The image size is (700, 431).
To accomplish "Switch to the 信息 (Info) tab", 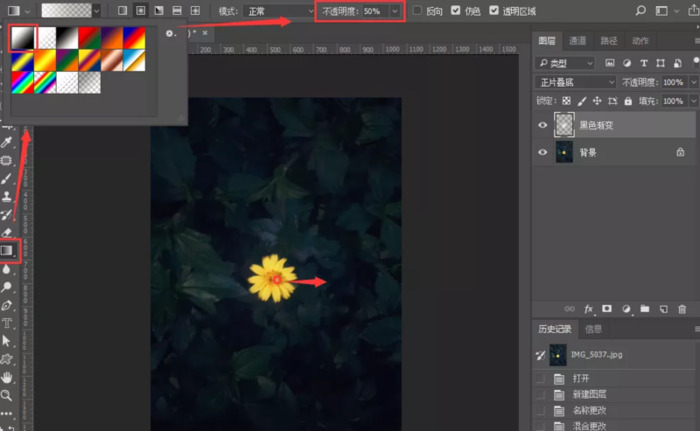I will point(593,328).
